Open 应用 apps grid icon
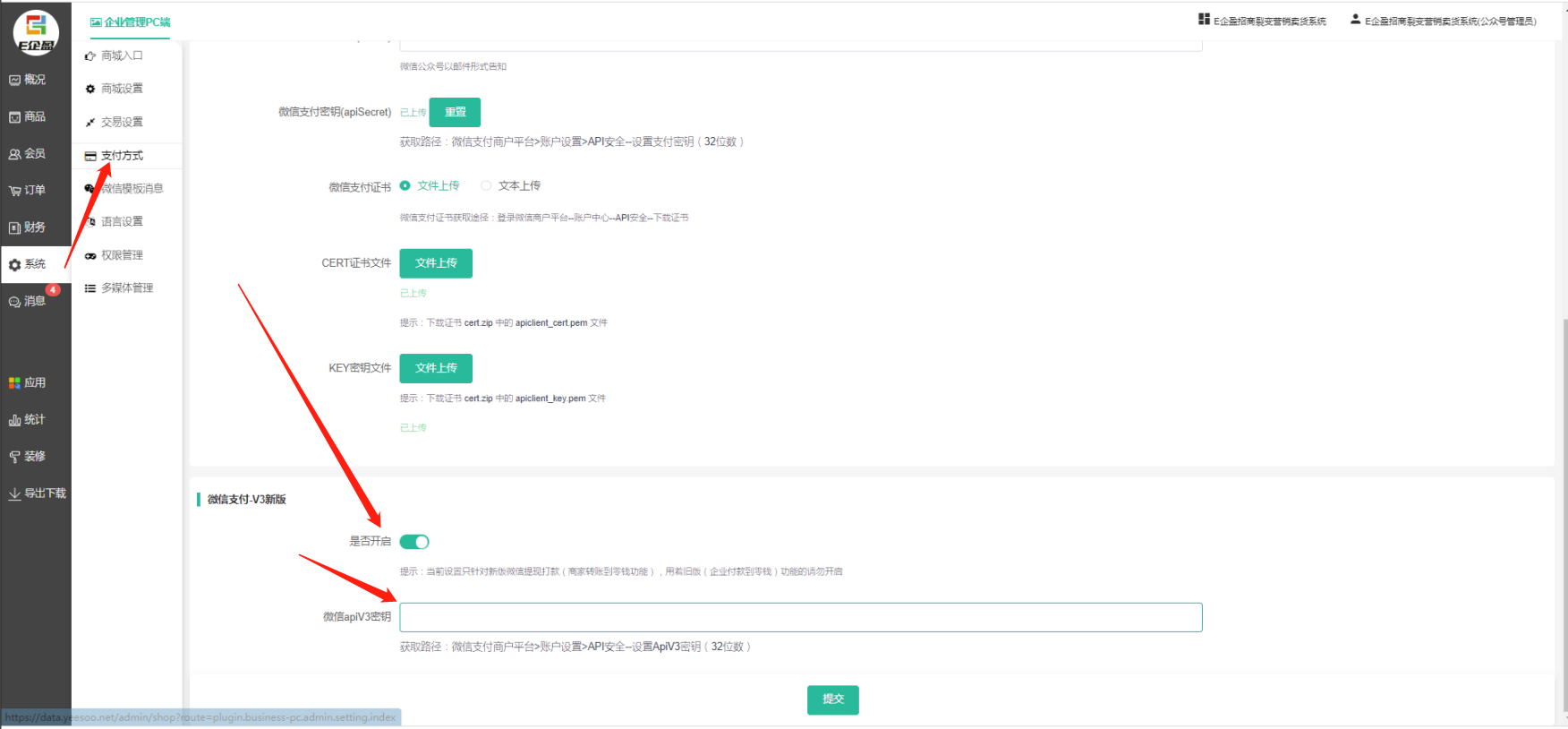 [15, 382]
